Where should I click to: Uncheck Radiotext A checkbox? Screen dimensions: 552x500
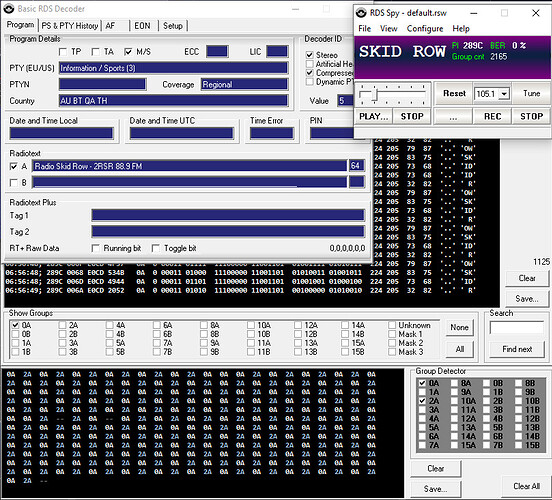(14, 166)
